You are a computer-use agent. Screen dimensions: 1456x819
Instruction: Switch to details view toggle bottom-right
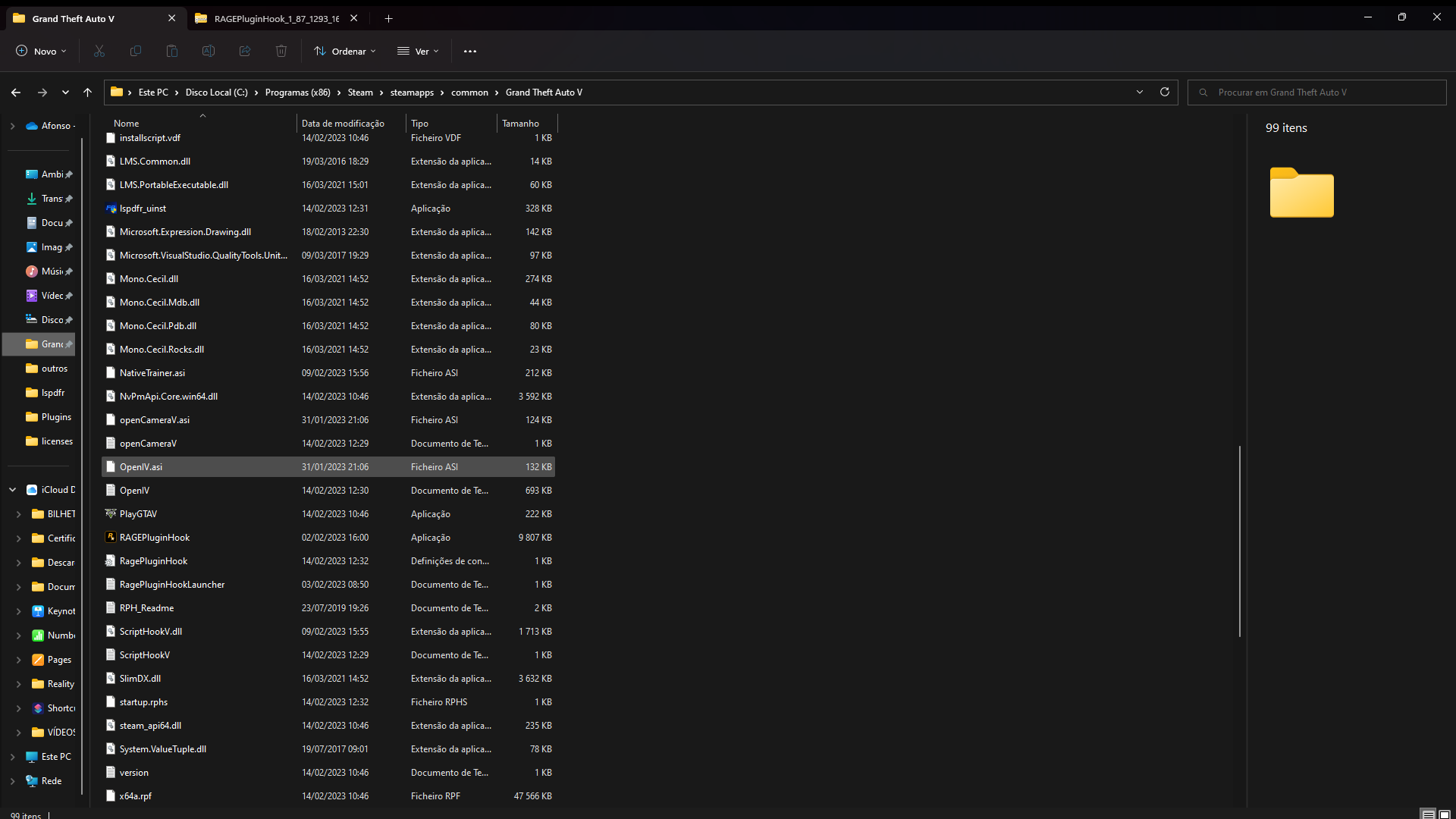click(1428, 814)
